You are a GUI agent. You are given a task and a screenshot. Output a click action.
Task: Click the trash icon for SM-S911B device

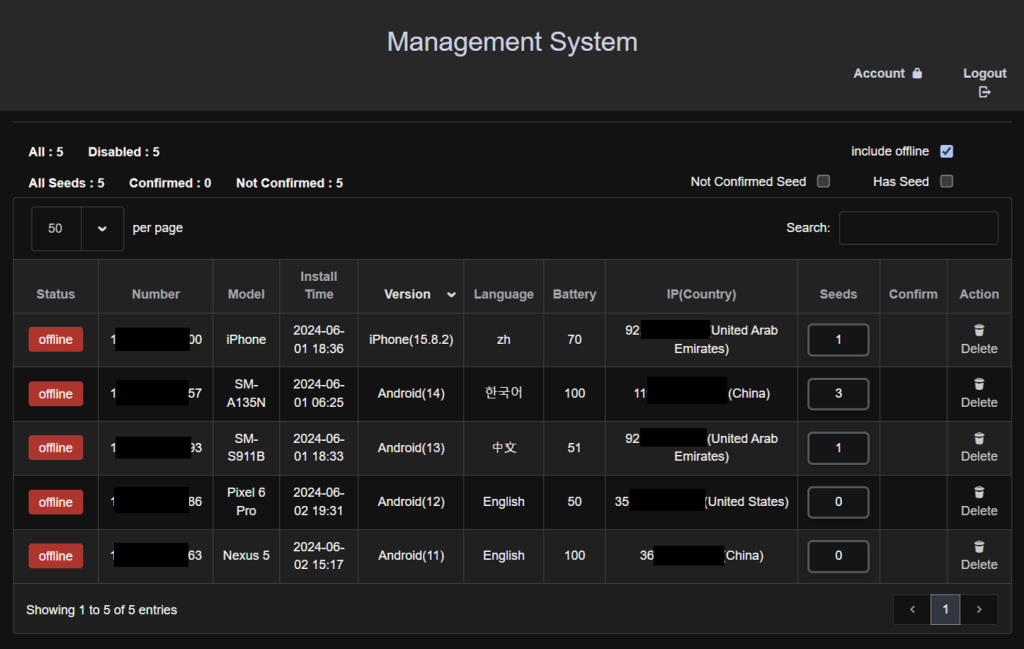coord(978,438)
